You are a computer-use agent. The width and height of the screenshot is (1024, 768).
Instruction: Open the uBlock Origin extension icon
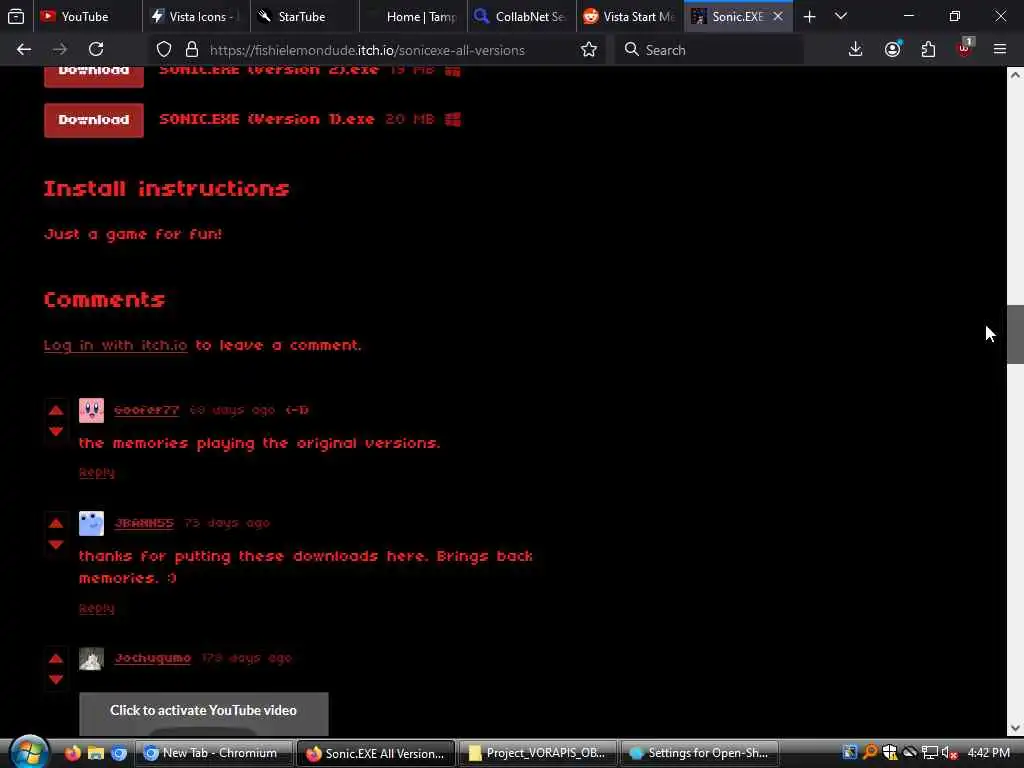pos(965,48)
